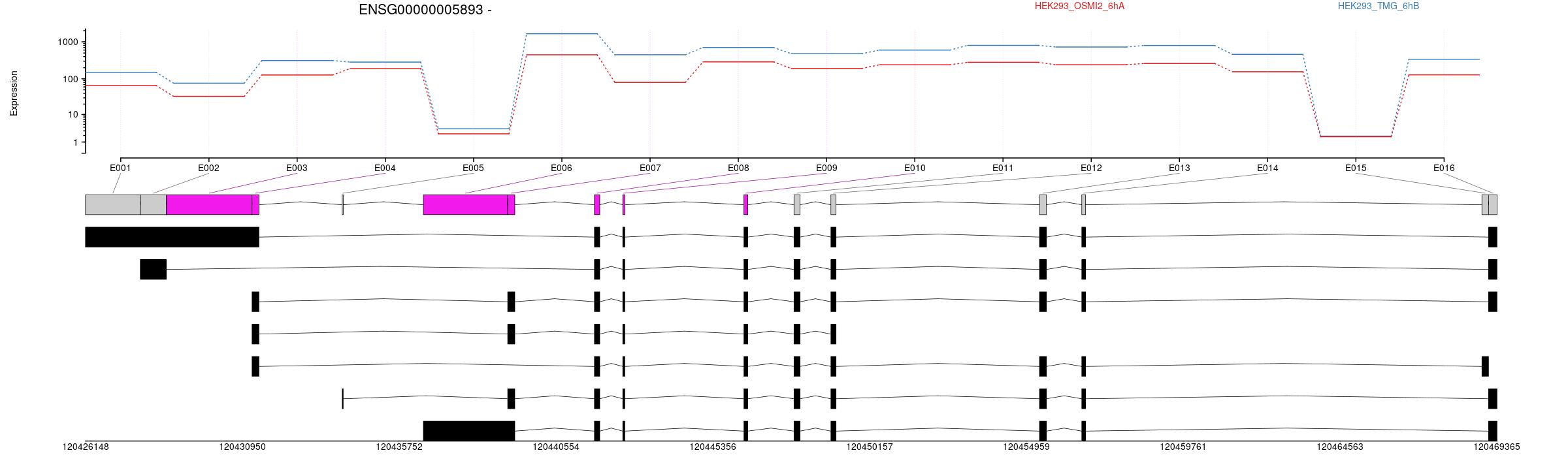1568x457 pixels.
Task: Click the blue expression line dip at E005
Action: tap(474, 129)
